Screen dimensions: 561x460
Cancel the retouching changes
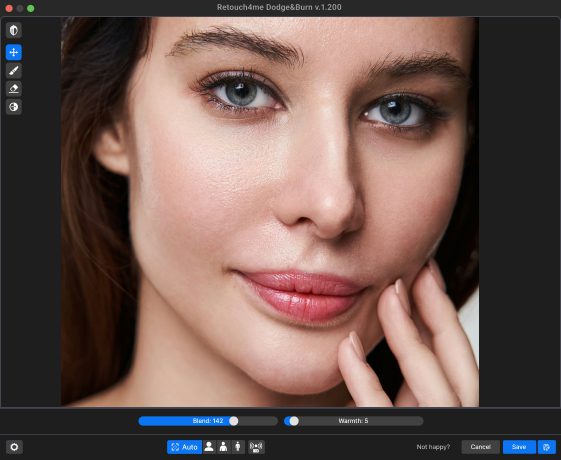click(480, 447)
